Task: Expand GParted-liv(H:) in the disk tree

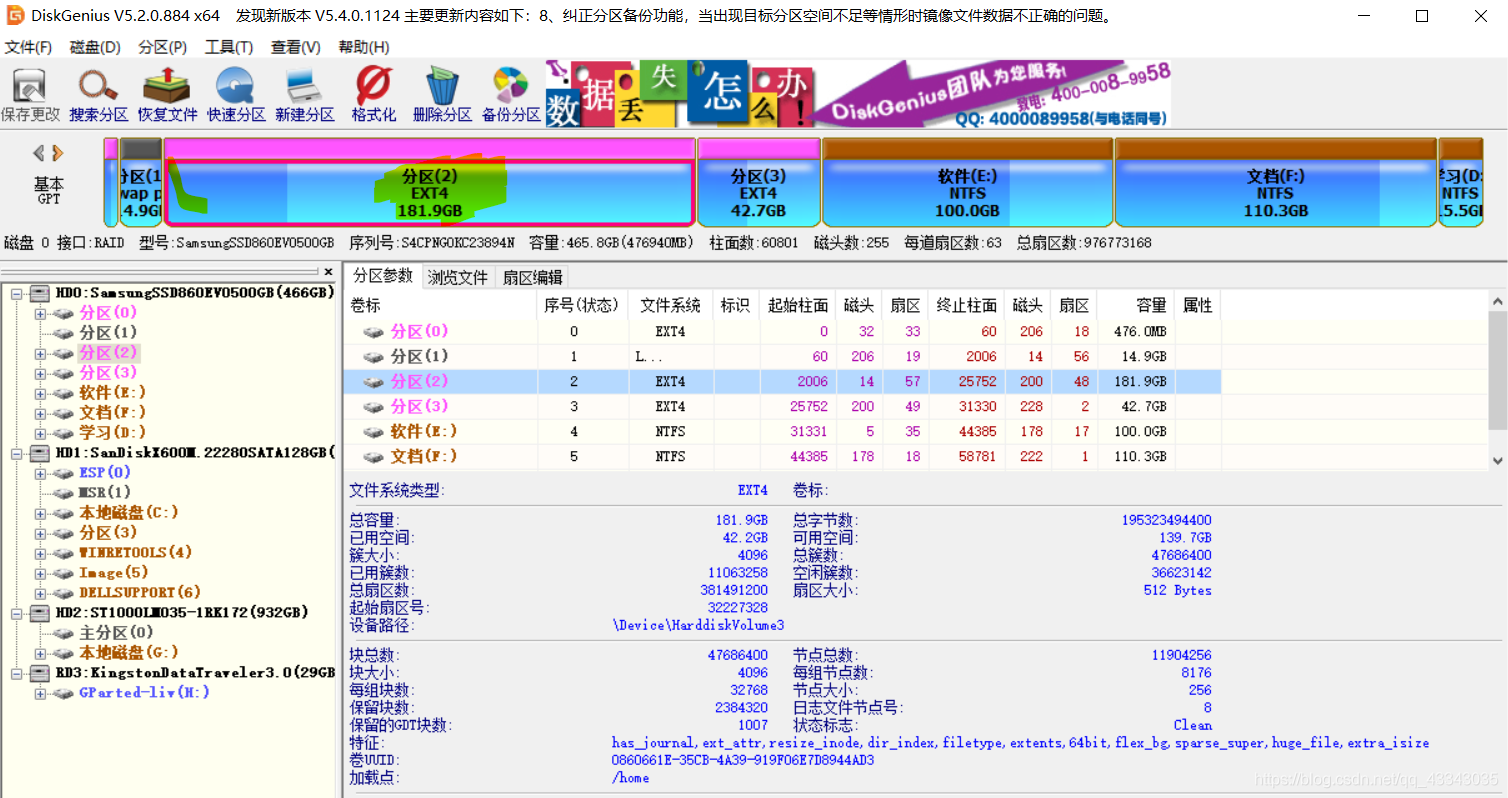Action: (40, 692)
